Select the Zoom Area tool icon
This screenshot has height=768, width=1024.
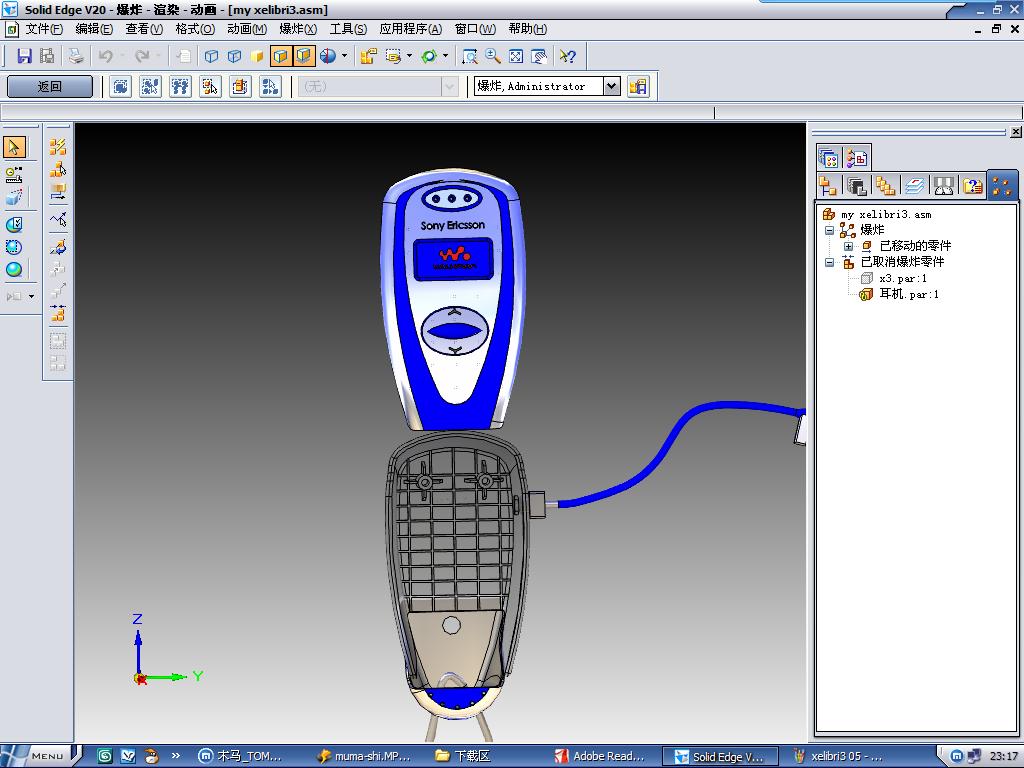pyautogui.click(x=470, y=56)
